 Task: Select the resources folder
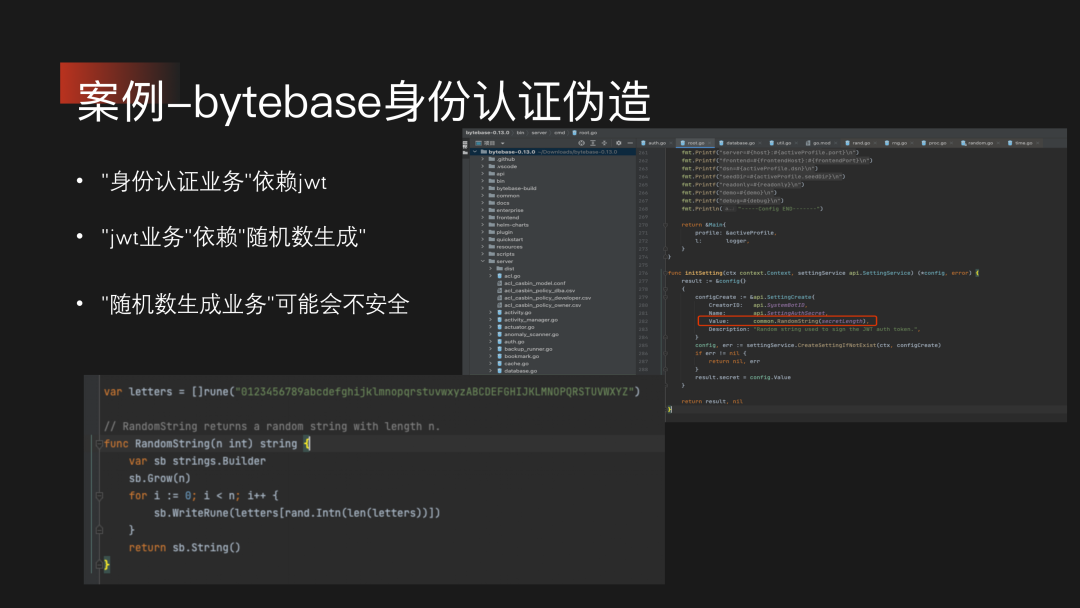(509, 247)
